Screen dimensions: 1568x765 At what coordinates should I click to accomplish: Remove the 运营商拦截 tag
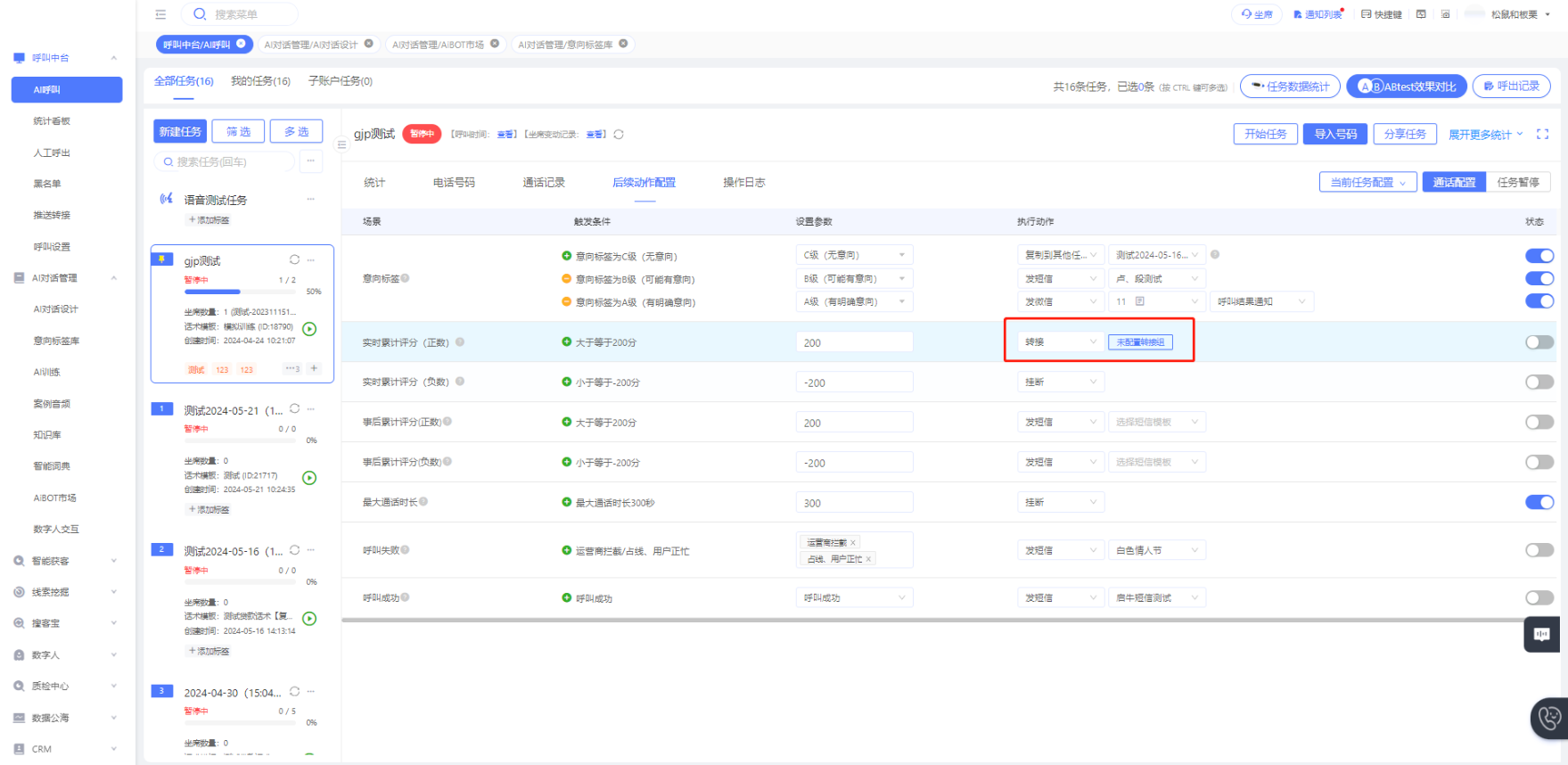pos(853,543)
